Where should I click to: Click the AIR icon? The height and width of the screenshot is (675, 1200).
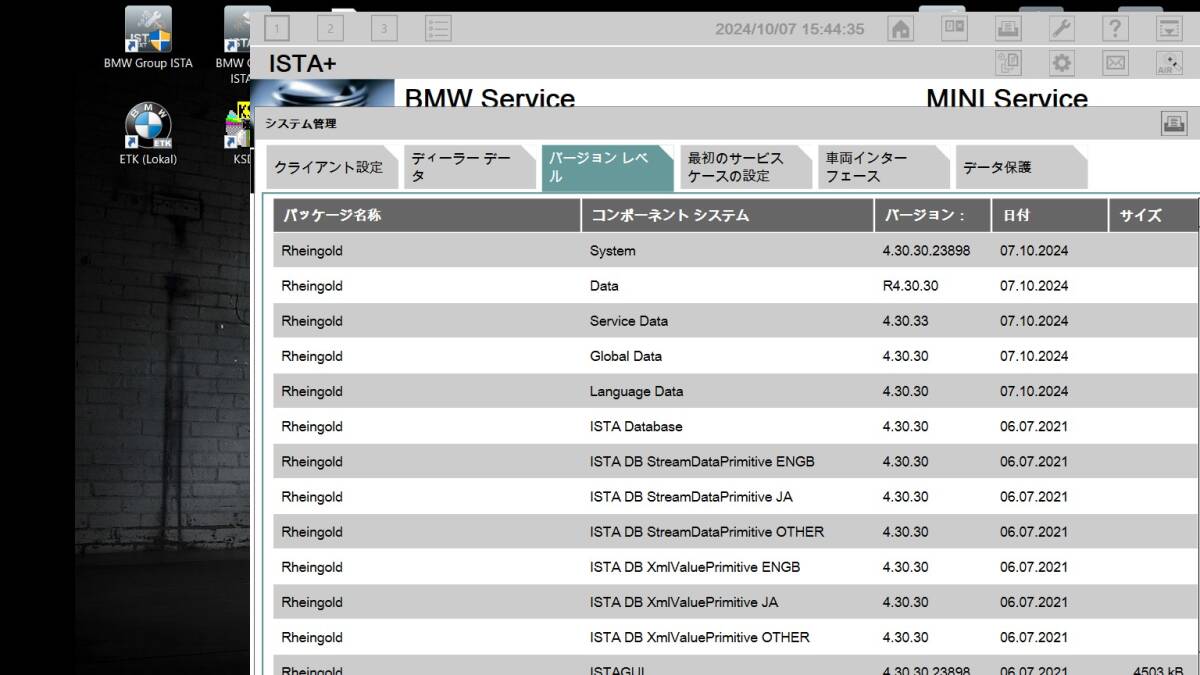pos(1169,64)
